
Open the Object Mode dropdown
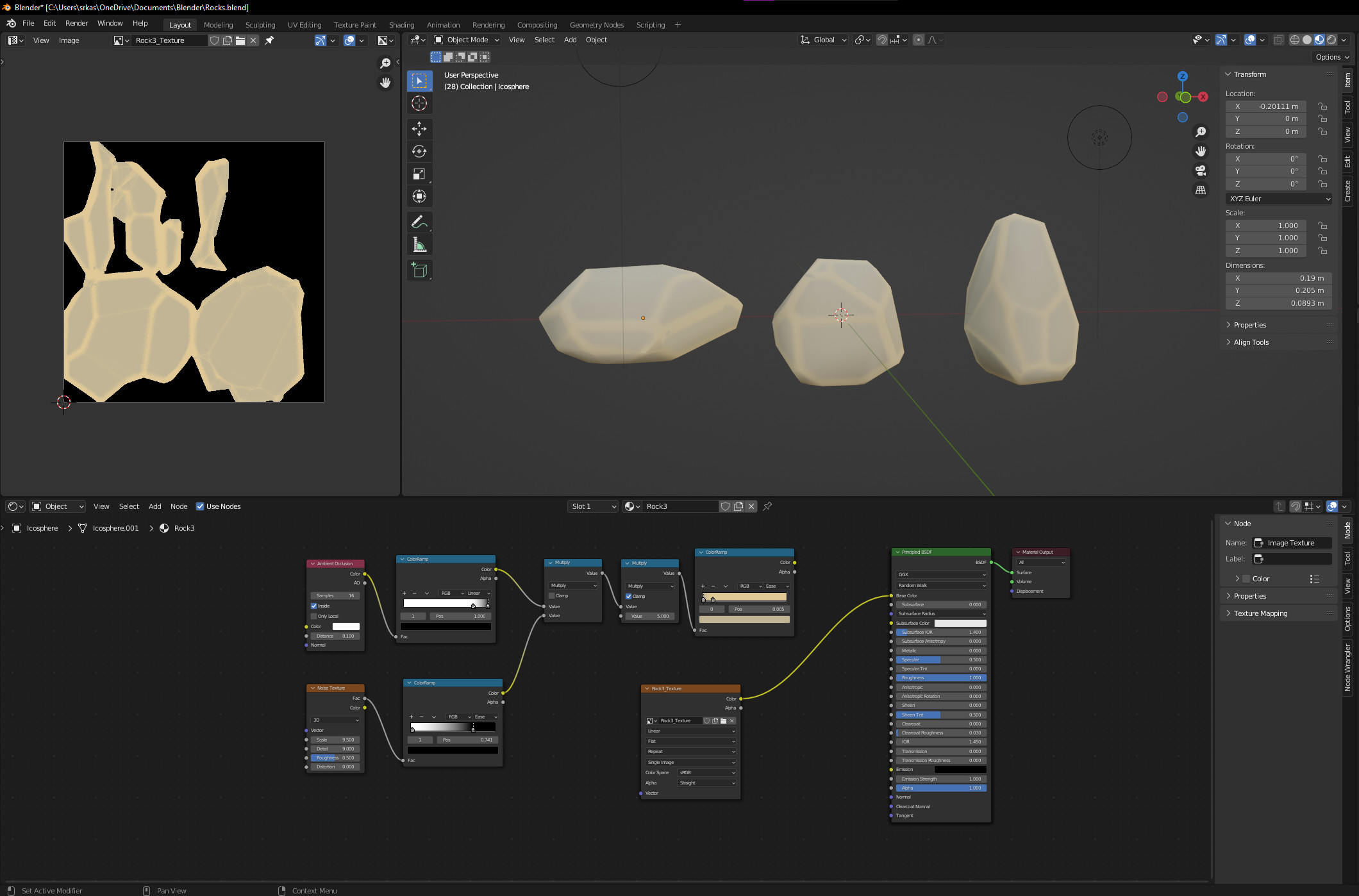[x=467, y=40]
